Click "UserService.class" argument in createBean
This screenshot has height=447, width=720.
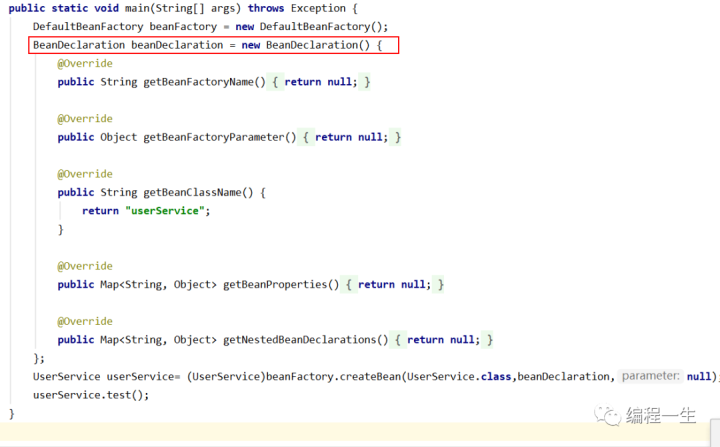point(459,376)
